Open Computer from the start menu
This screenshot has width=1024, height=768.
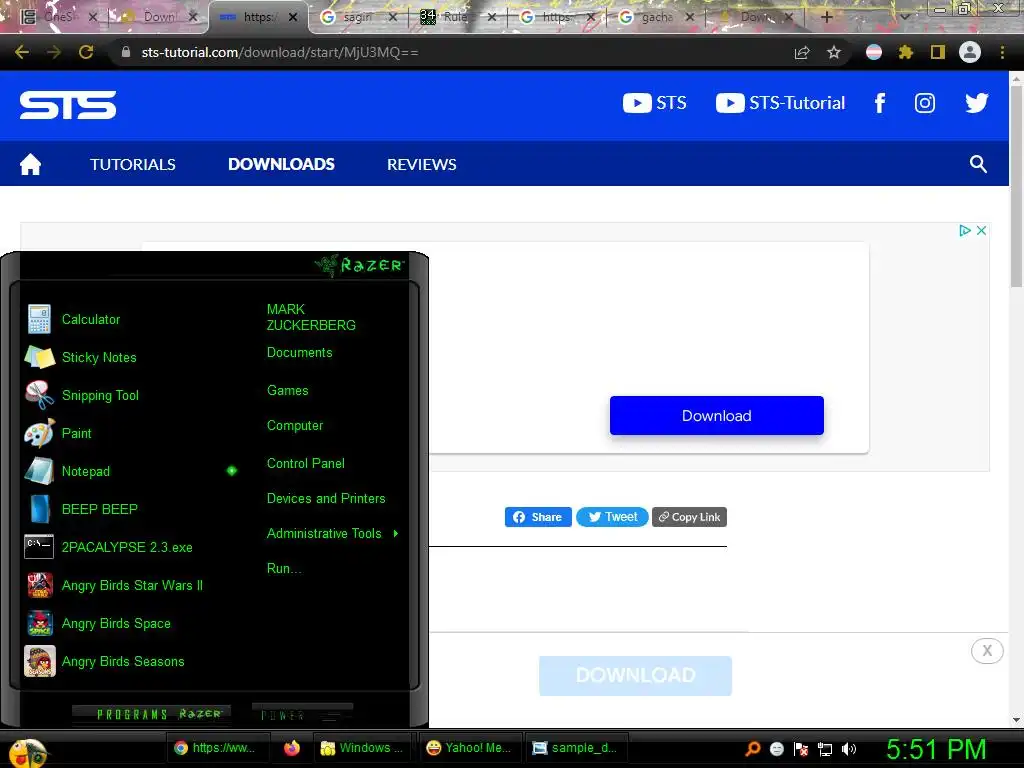tap(295, 426)
